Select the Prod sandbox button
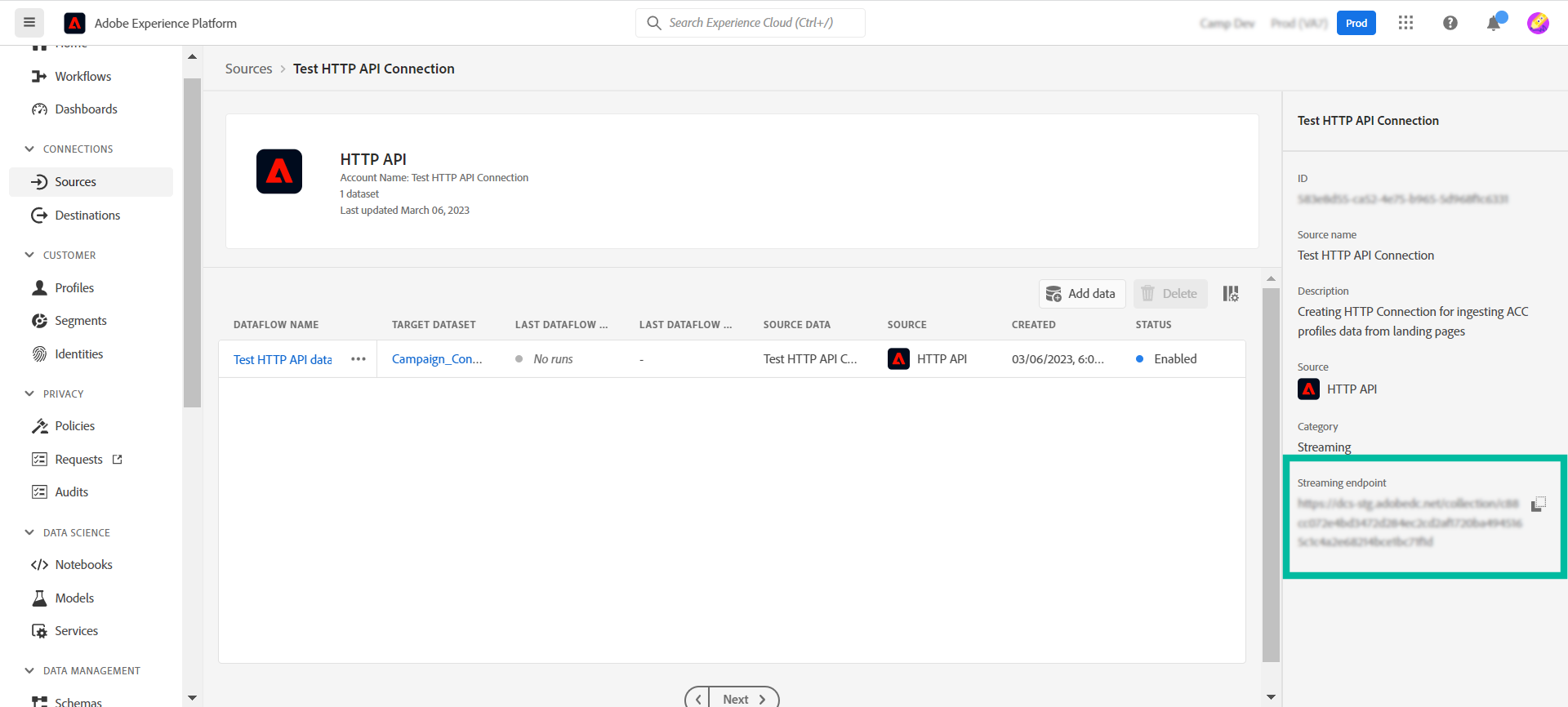 [x=1356, y=23]
